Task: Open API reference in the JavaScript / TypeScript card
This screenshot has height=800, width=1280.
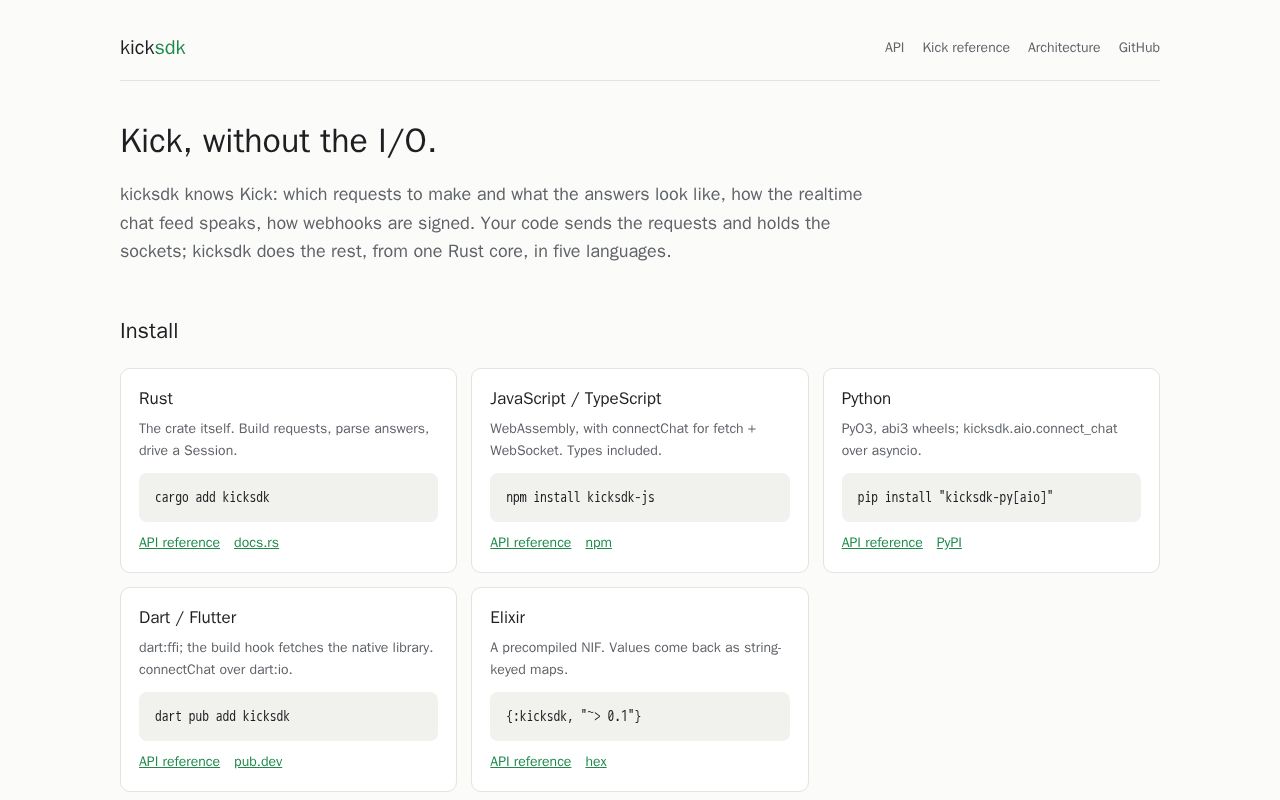Action: 530,543
